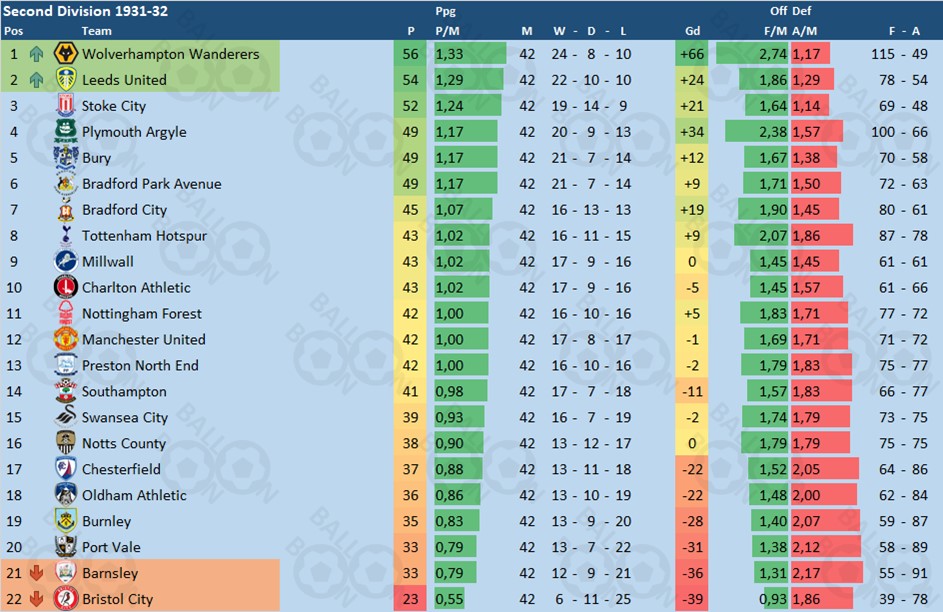
Task: Click Wolverhampton's green 2,74 offense bar
Action: (752, 54)
